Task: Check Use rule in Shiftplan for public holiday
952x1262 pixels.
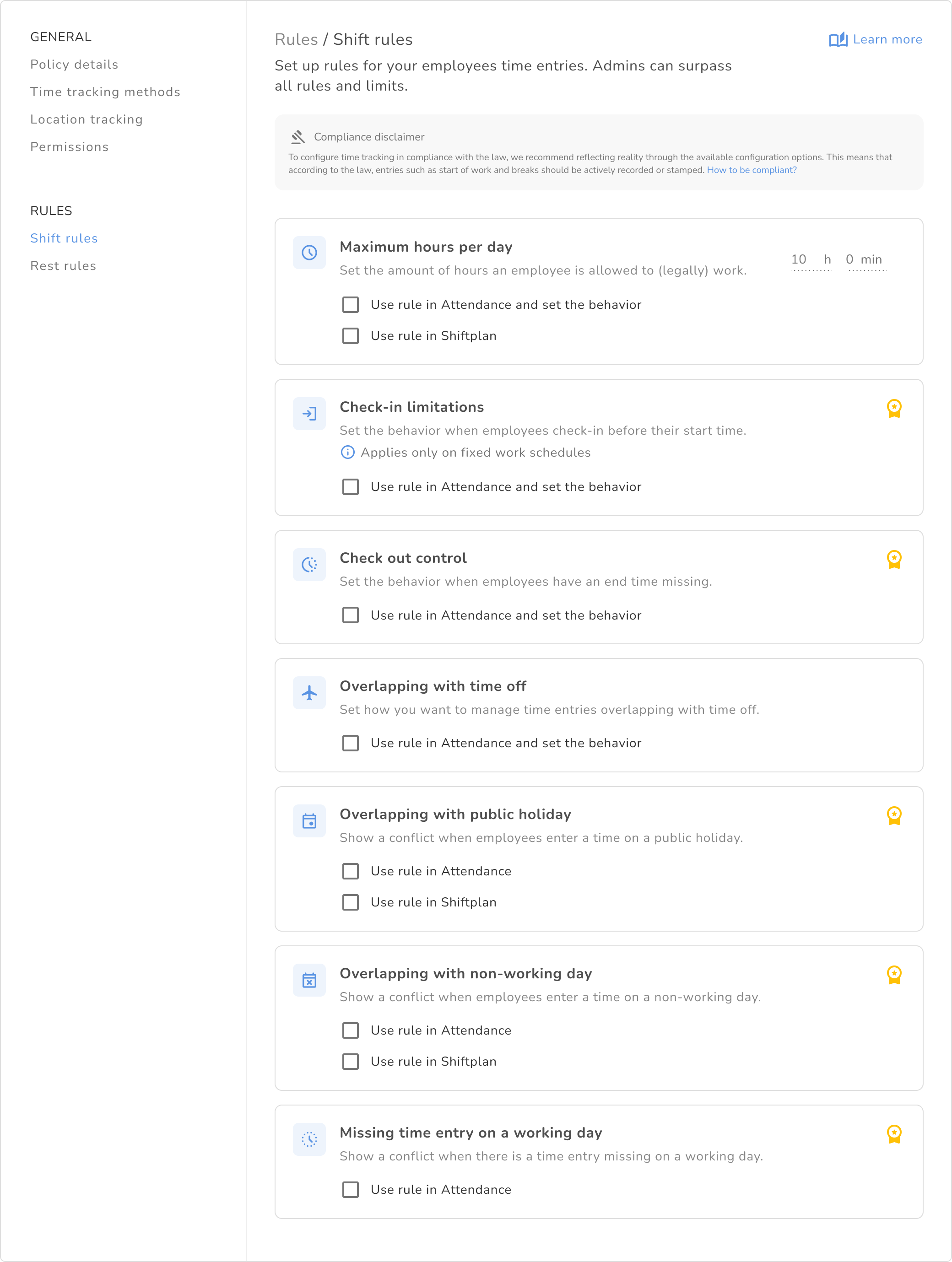Action: 351,902
